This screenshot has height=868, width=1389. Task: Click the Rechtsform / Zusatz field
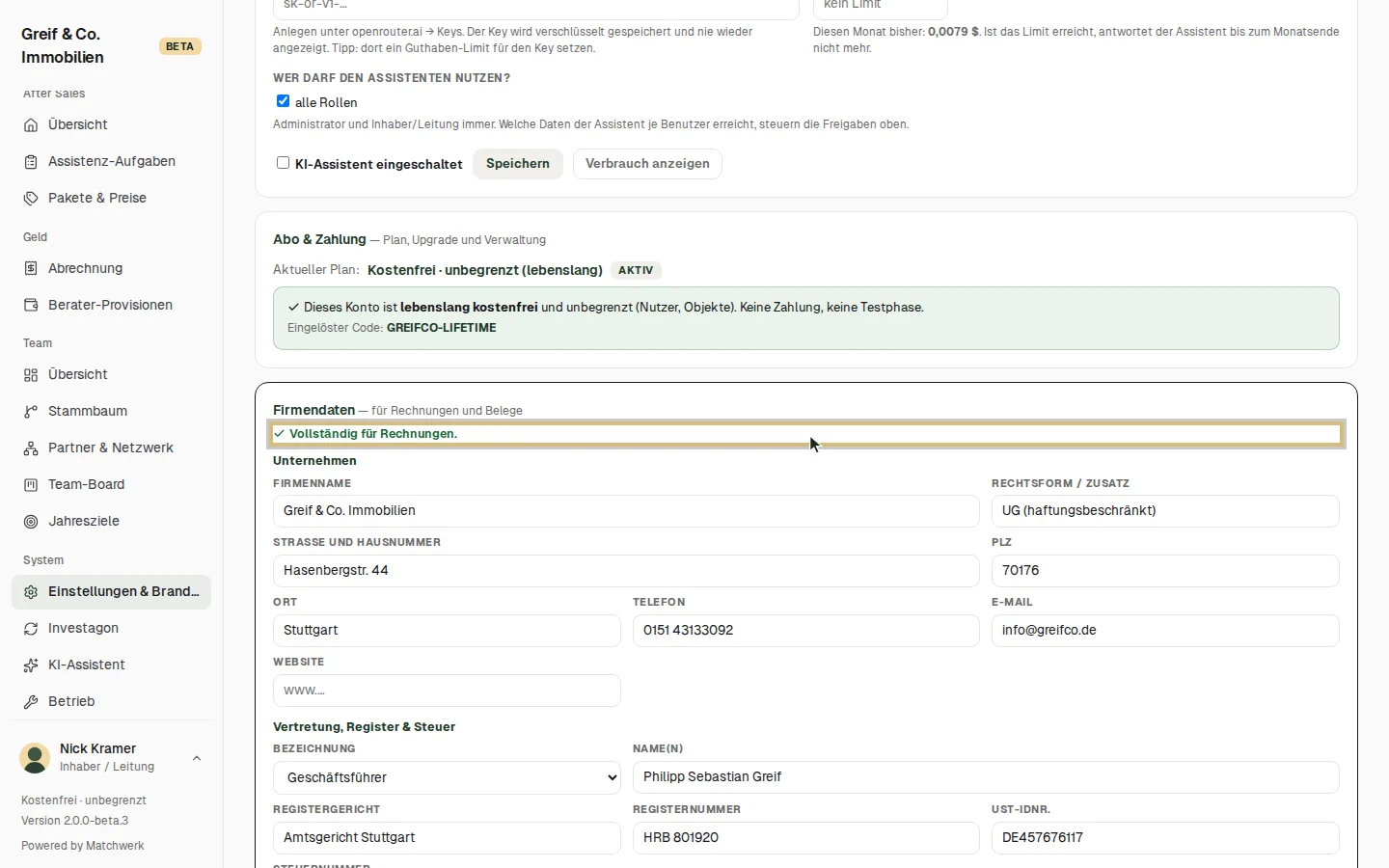pyautogui.click(x=1165, y=511)
